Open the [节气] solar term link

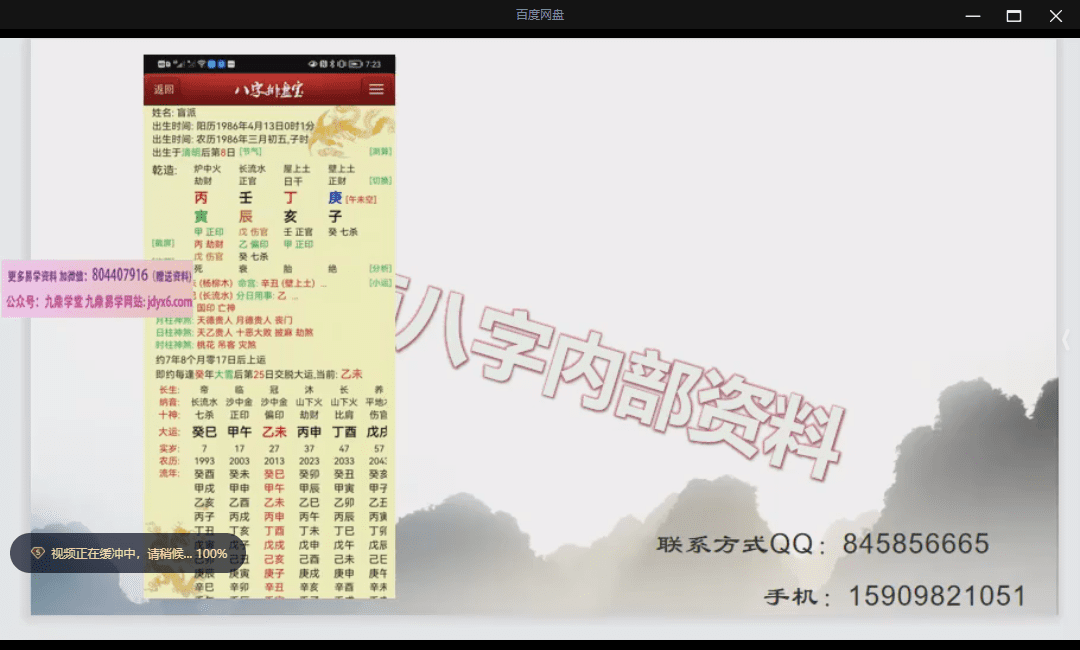[250, 152]
